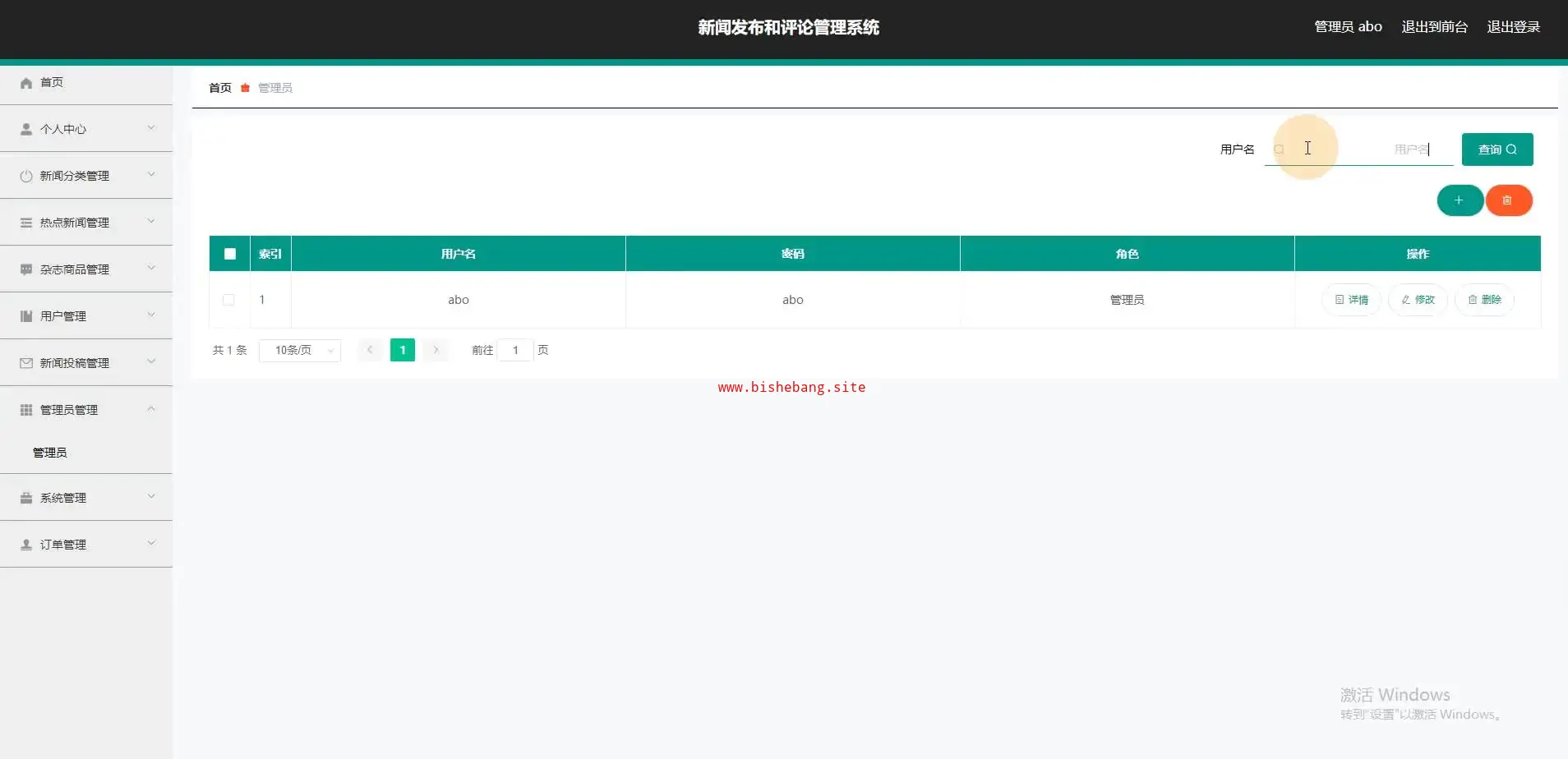Open the 系统管理 menu label

63,499
